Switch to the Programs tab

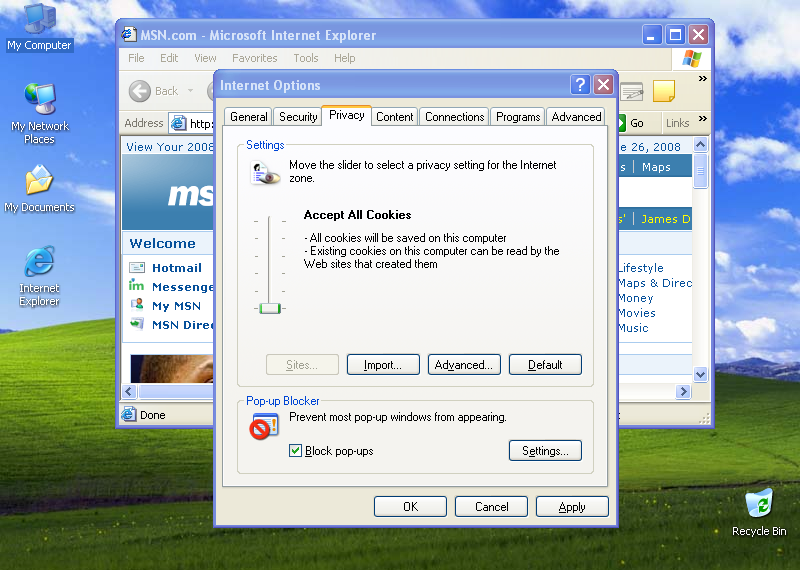pyautogui.click(x=518, y=117)
